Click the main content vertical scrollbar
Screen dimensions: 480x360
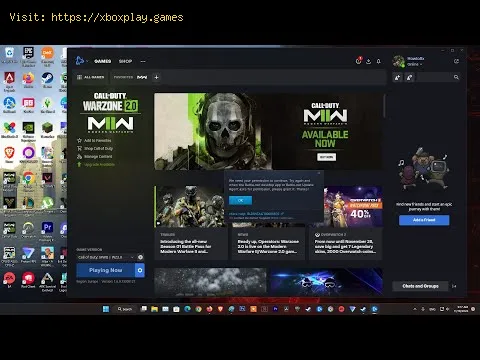pos(384,106)
